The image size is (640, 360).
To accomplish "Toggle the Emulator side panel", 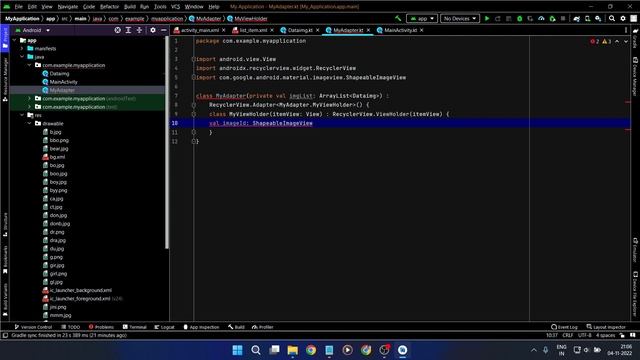I will [635, 250].
